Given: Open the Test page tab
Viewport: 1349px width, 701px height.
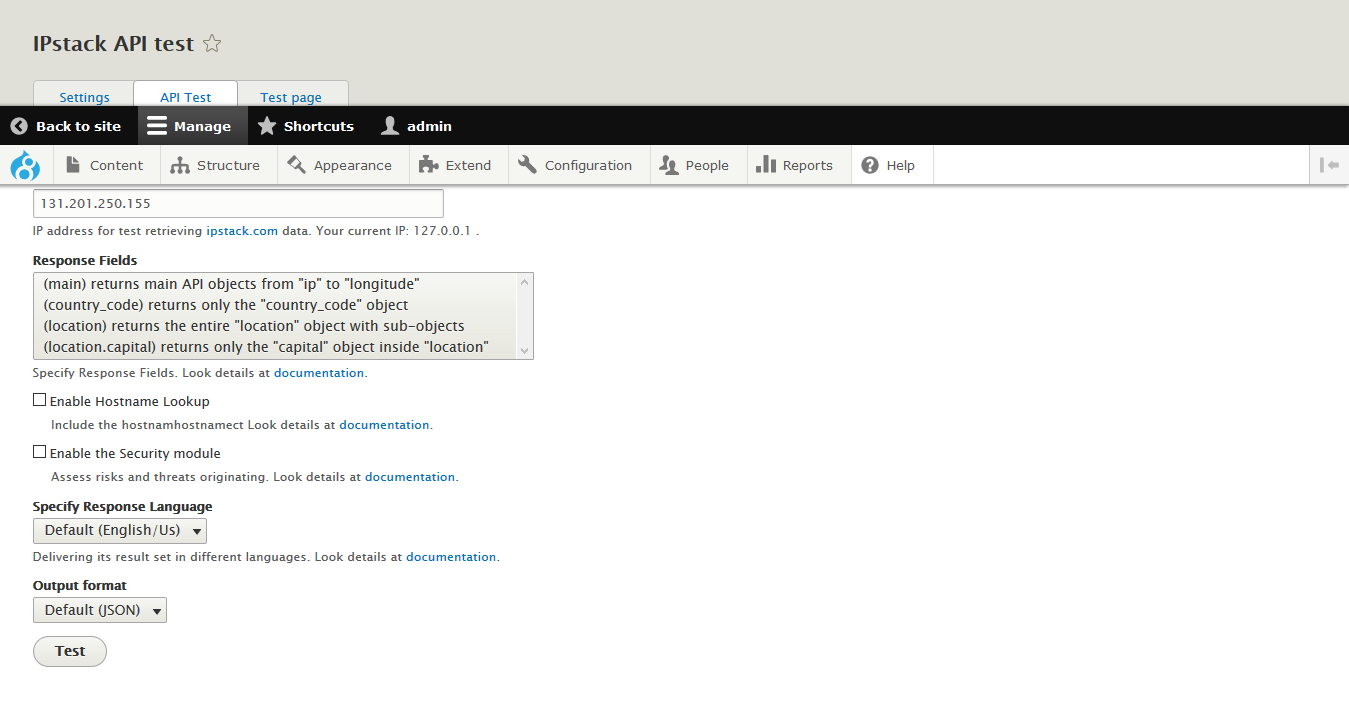Looking at the screenshot, I should [291, 97].
